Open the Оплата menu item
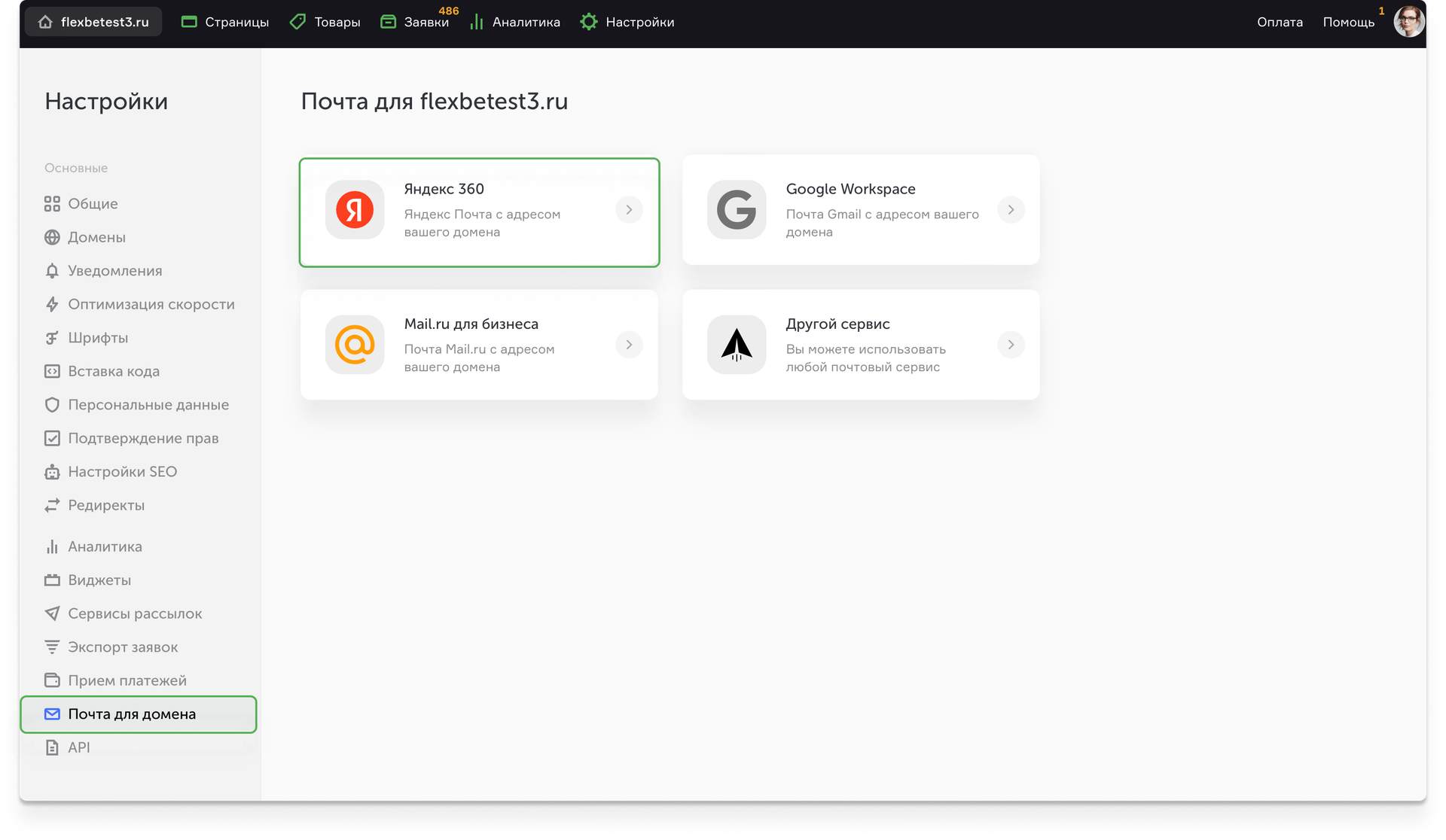 click(x=1279, y=22)
